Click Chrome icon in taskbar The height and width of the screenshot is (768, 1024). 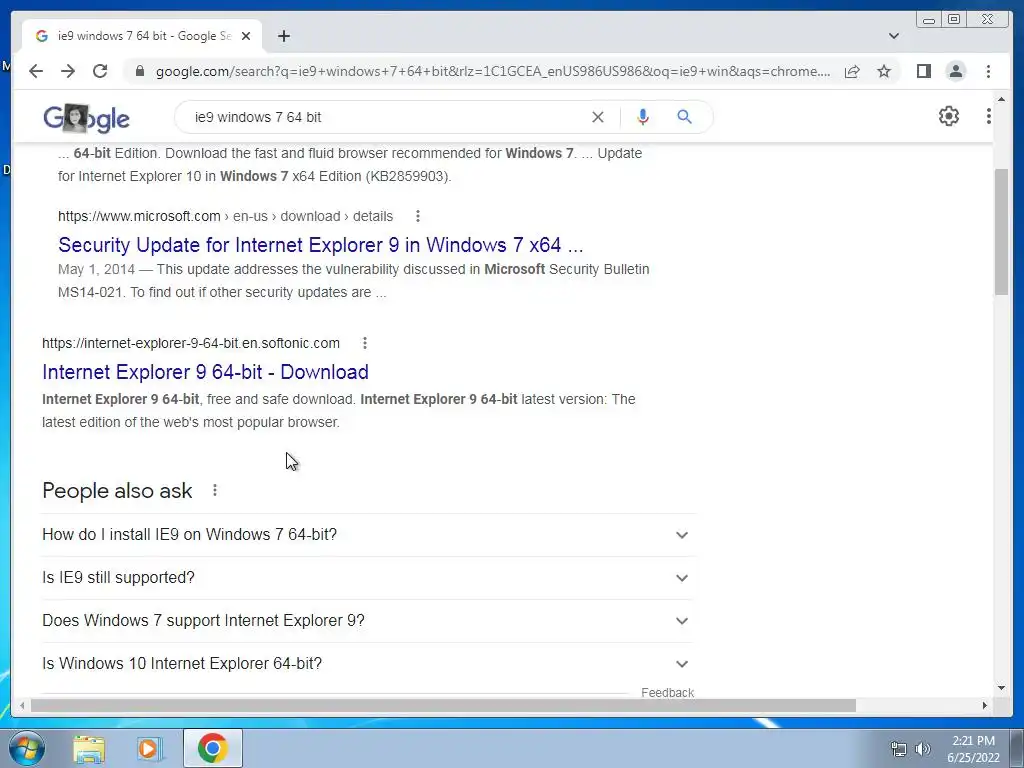pos(212,748)
